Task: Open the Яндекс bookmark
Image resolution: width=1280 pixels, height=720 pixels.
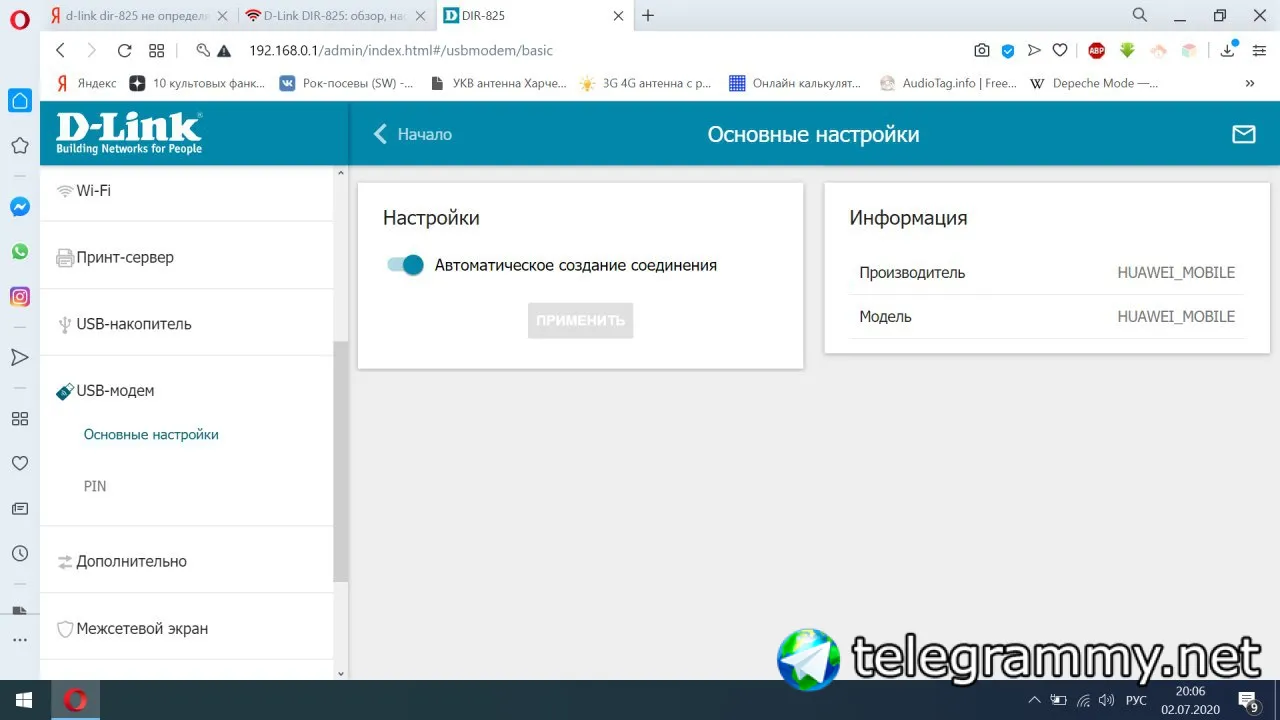Action: pyautogui.click(x=86, y=84)
